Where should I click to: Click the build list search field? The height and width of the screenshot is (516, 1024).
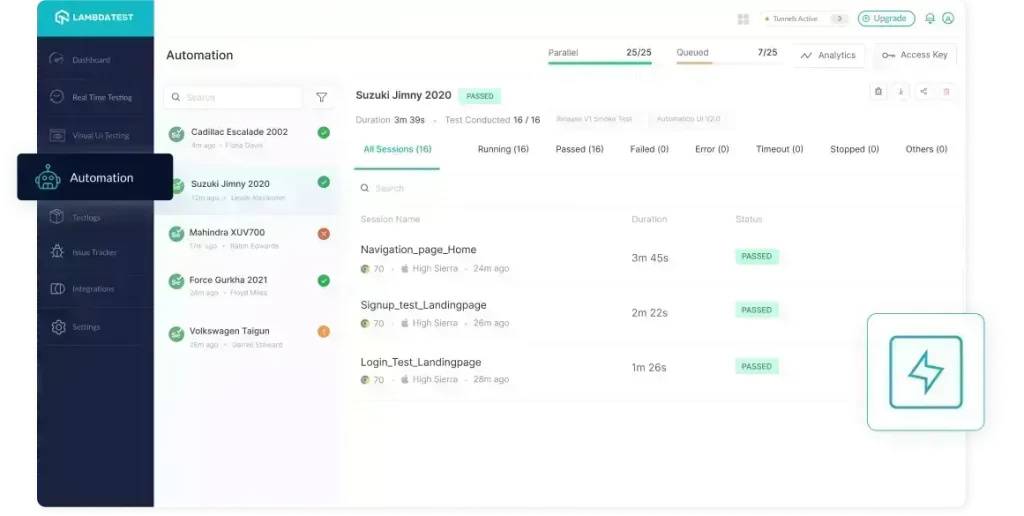(233, 97)
